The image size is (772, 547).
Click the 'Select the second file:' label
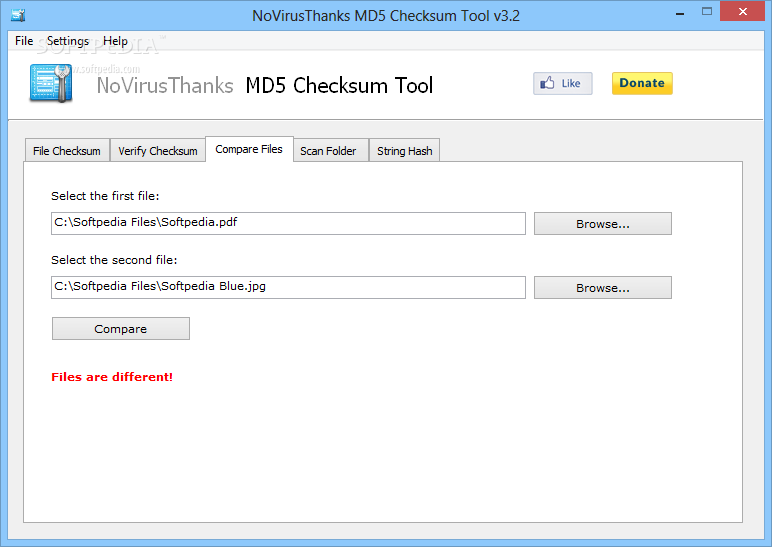click(x=114, y=260)
